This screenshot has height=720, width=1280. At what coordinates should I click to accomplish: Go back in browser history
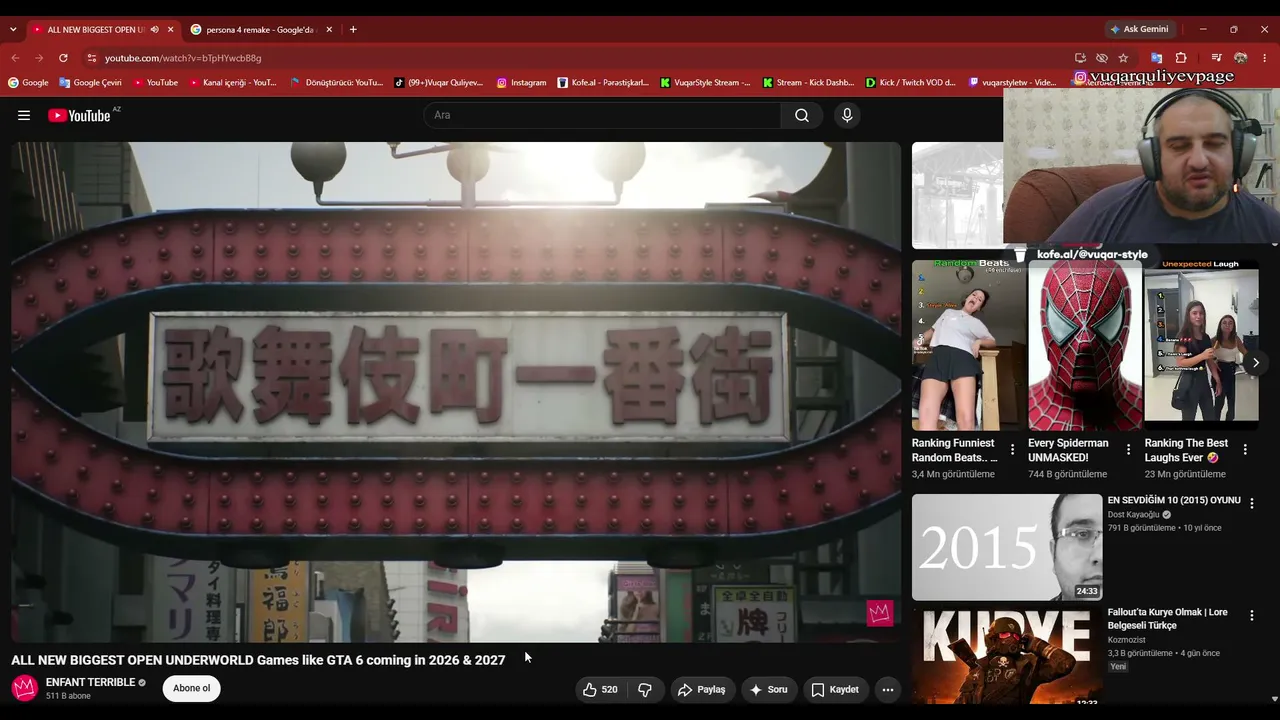tap(15, 58)
